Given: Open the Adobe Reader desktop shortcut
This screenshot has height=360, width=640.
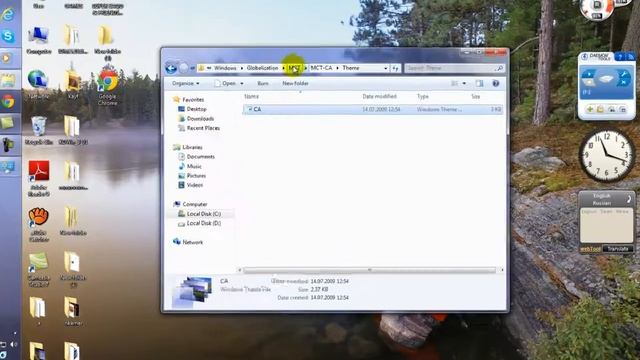Looking at the screenshot, I should click(39, 179).
